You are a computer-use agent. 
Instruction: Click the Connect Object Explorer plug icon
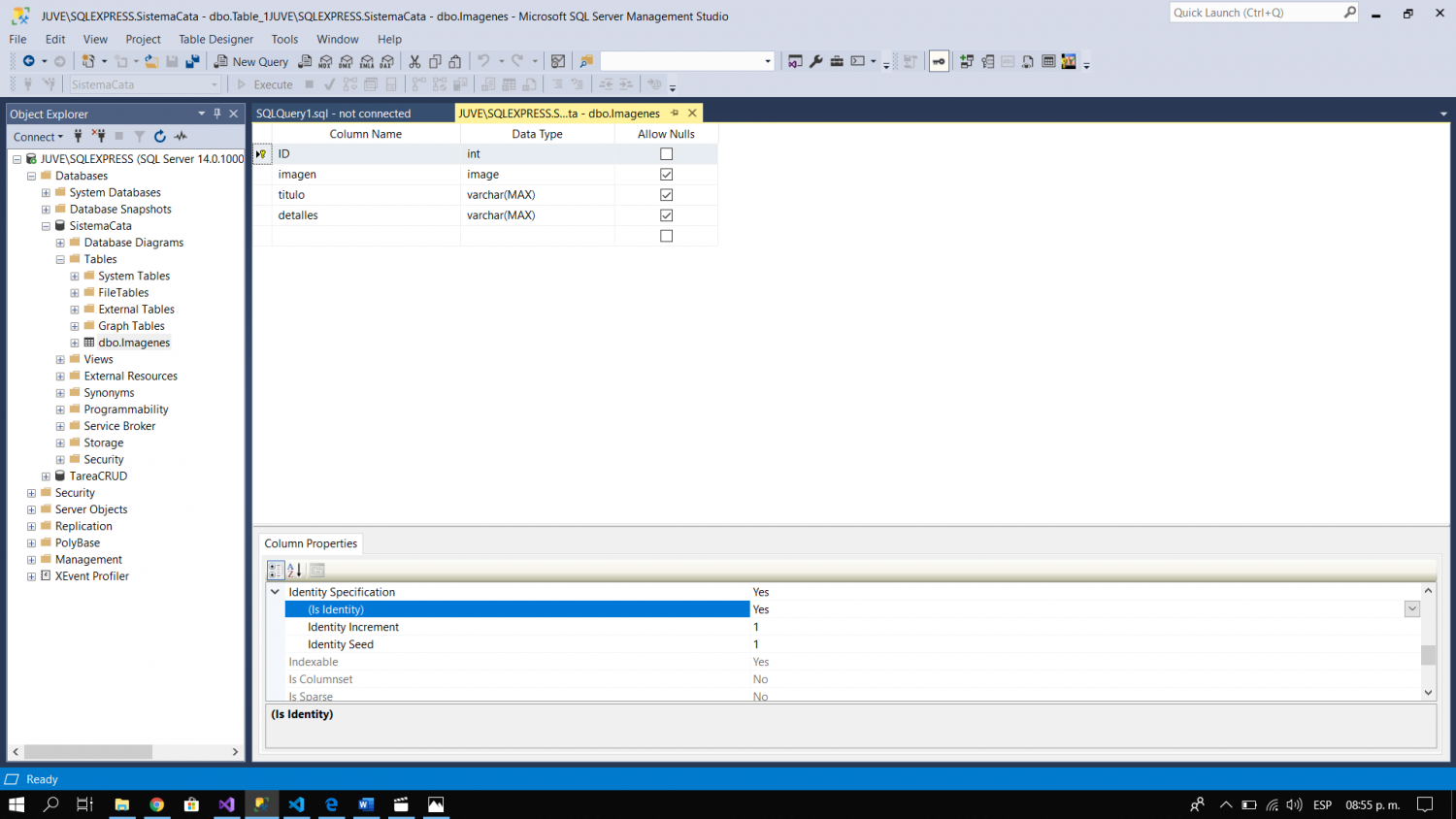[x=78, y=137]
